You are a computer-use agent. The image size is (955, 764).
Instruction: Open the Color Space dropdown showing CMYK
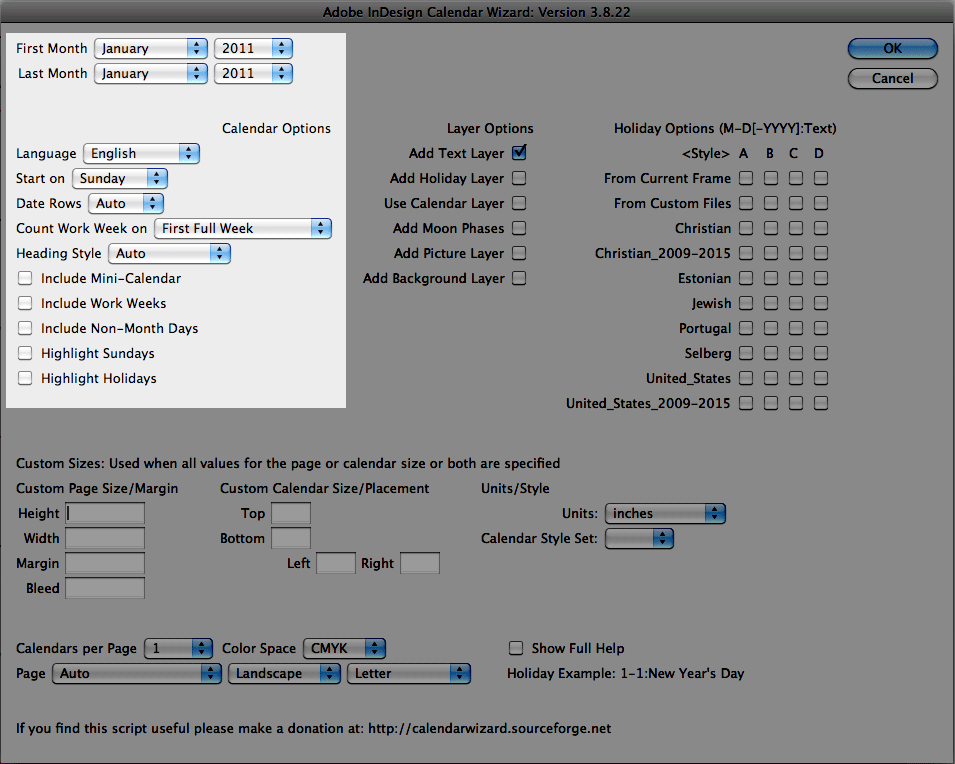pos(344,648)
